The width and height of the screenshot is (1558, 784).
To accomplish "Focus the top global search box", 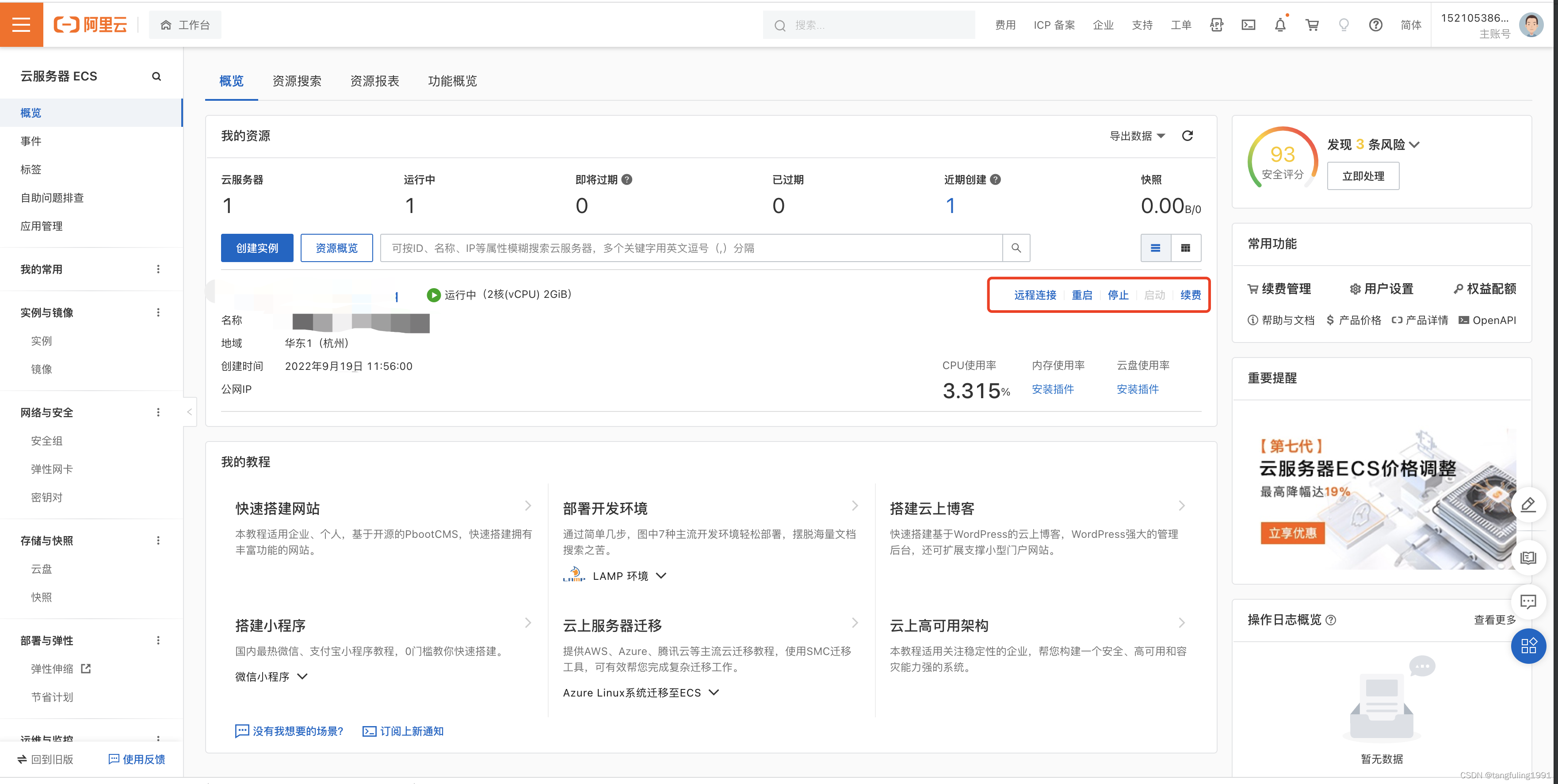I will click(x=868, y=25).
